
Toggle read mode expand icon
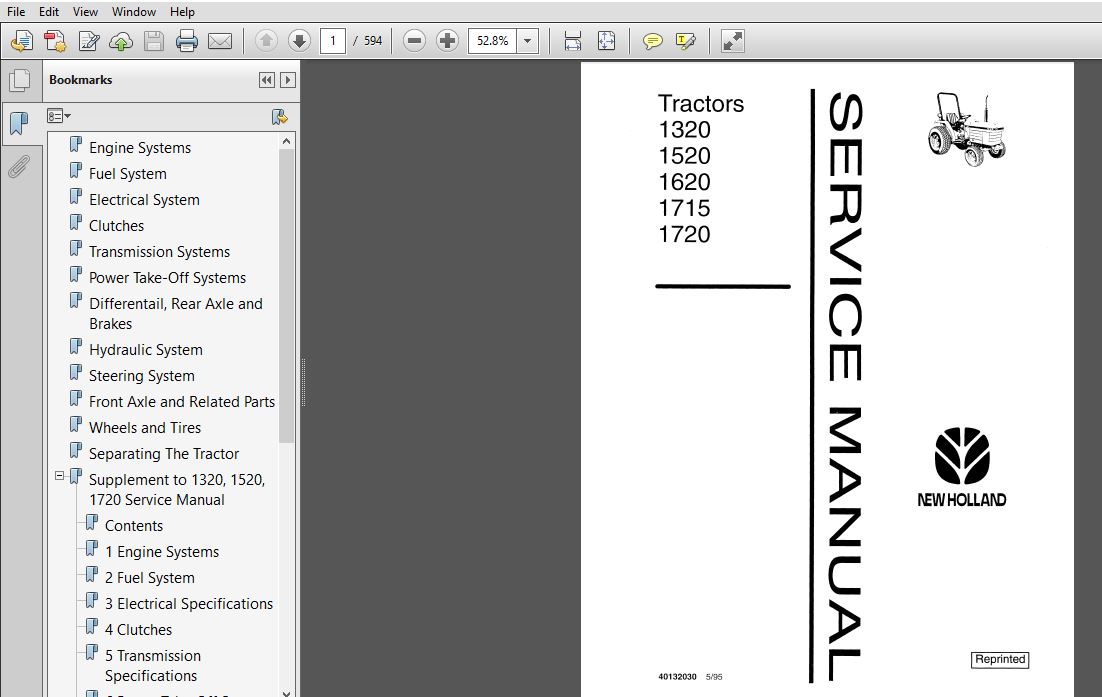pyautogui.click(x=732, y=41)
